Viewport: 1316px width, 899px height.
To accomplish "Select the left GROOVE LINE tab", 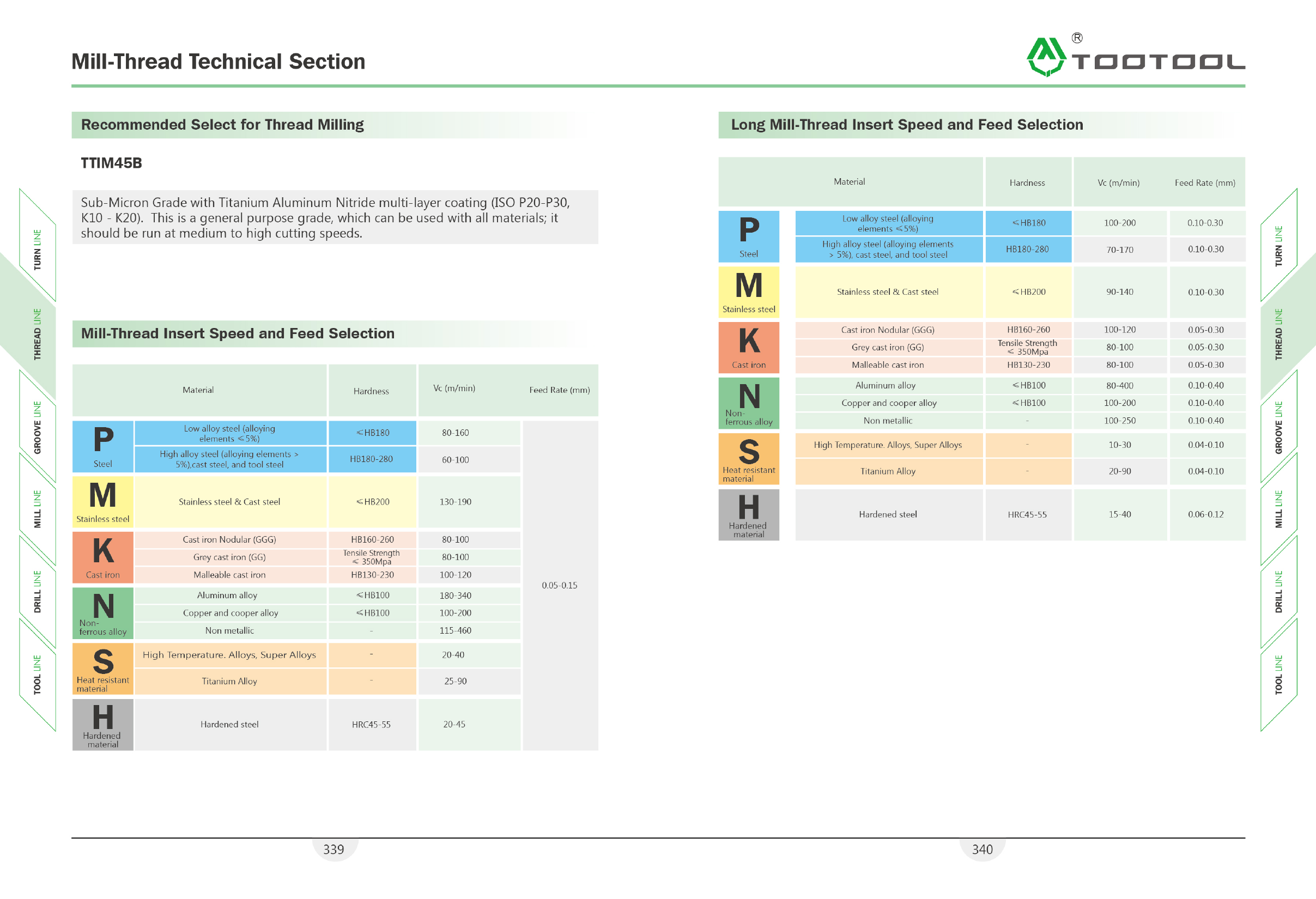I will coord(38,427).
